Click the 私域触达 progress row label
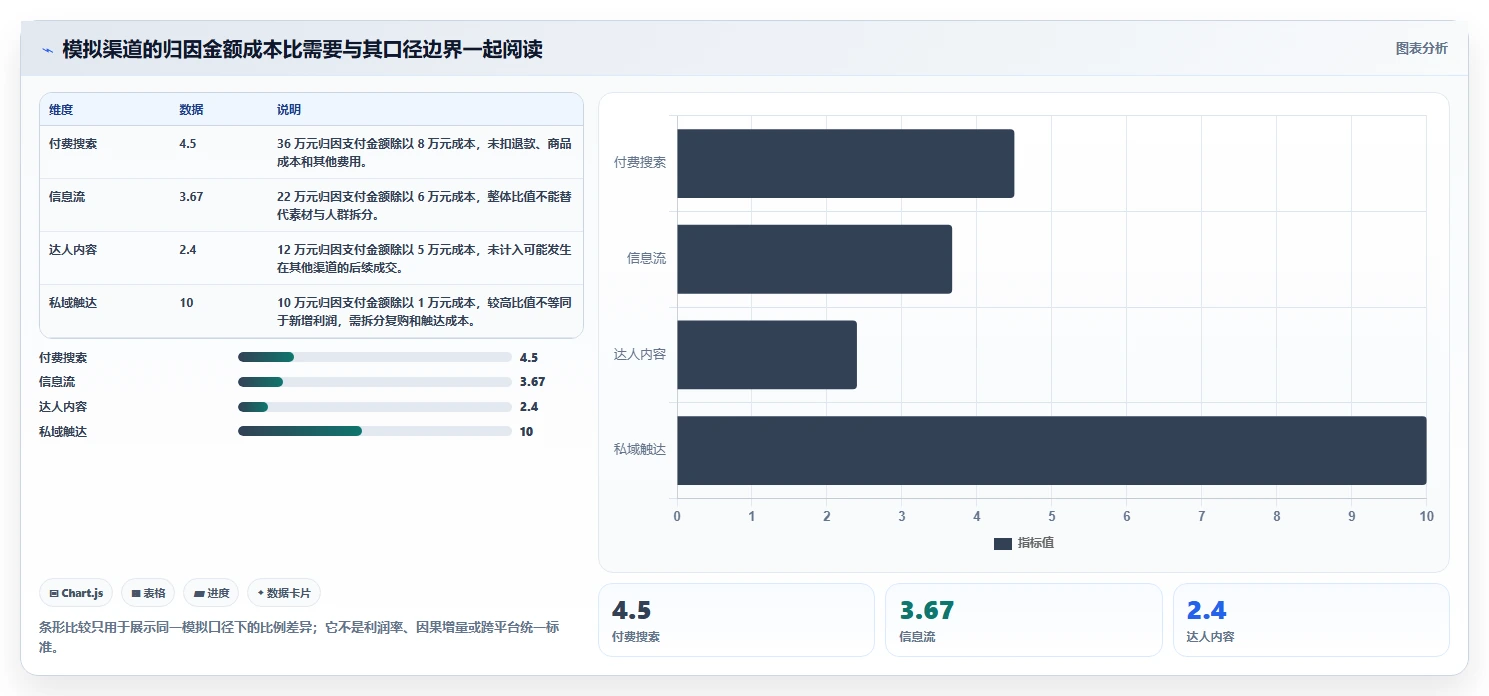The image size is (1489, 696). 63,431
